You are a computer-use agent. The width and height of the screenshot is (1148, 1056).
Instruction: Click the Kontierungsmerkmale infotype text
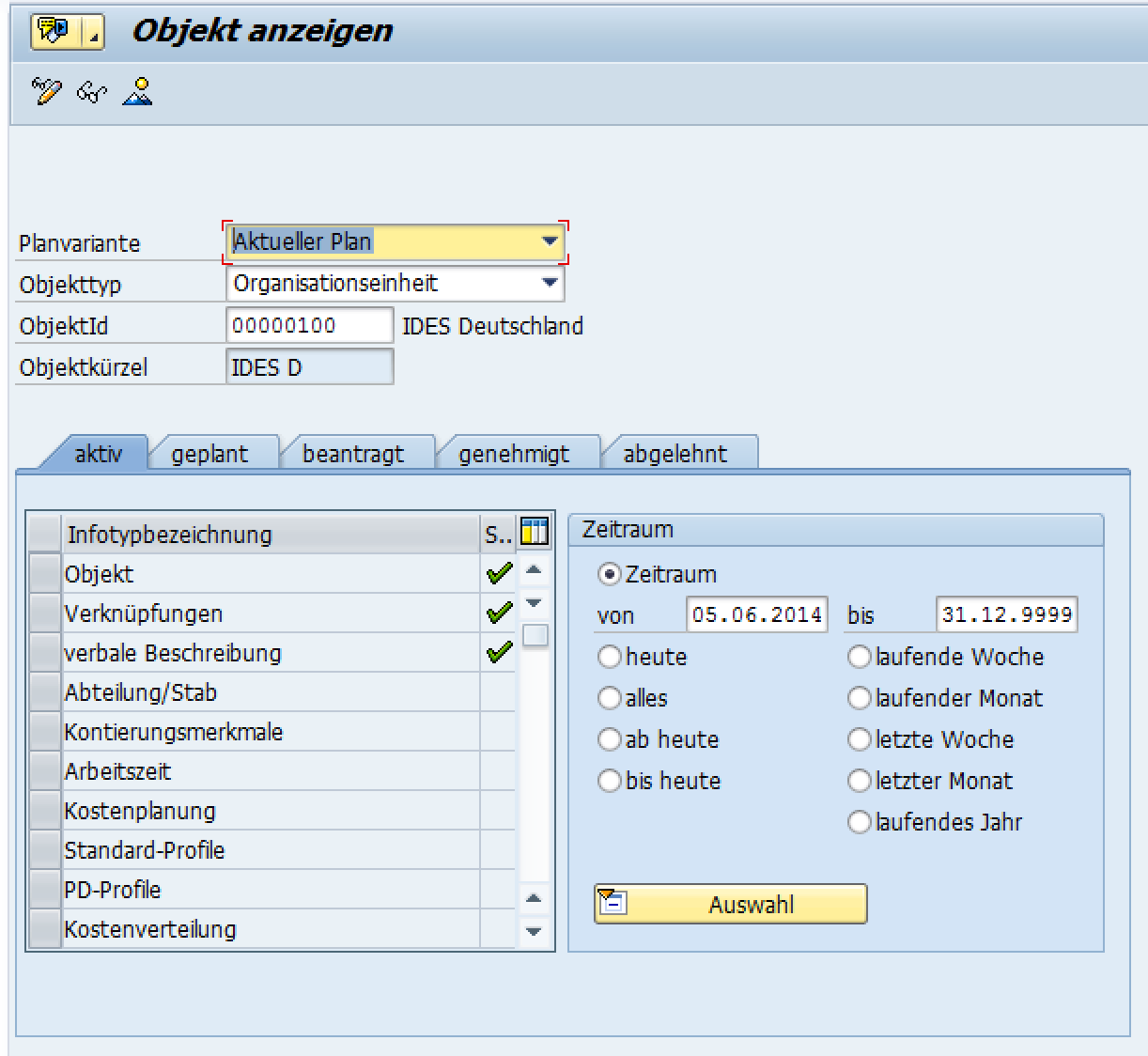(173, 732)
